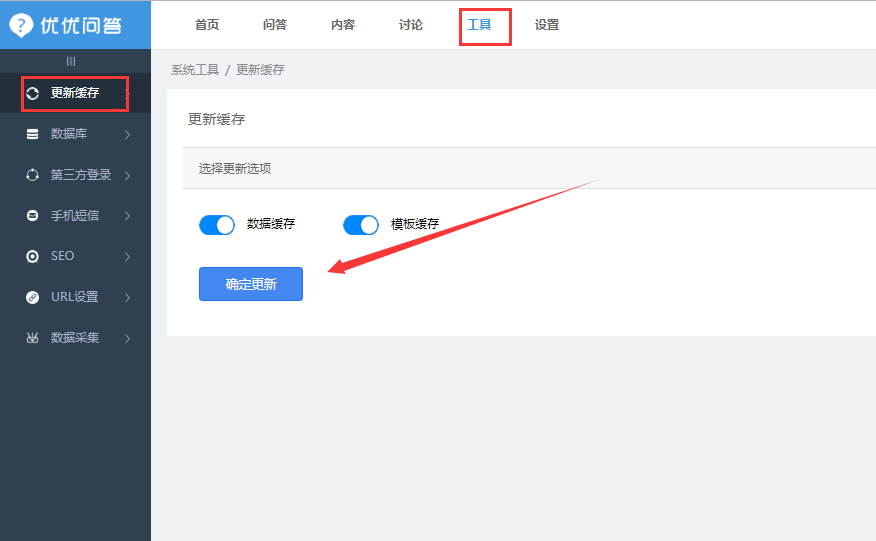Expand the 数据库 submenu chevron
The image size is (876, 541).
tap(127, 134)
